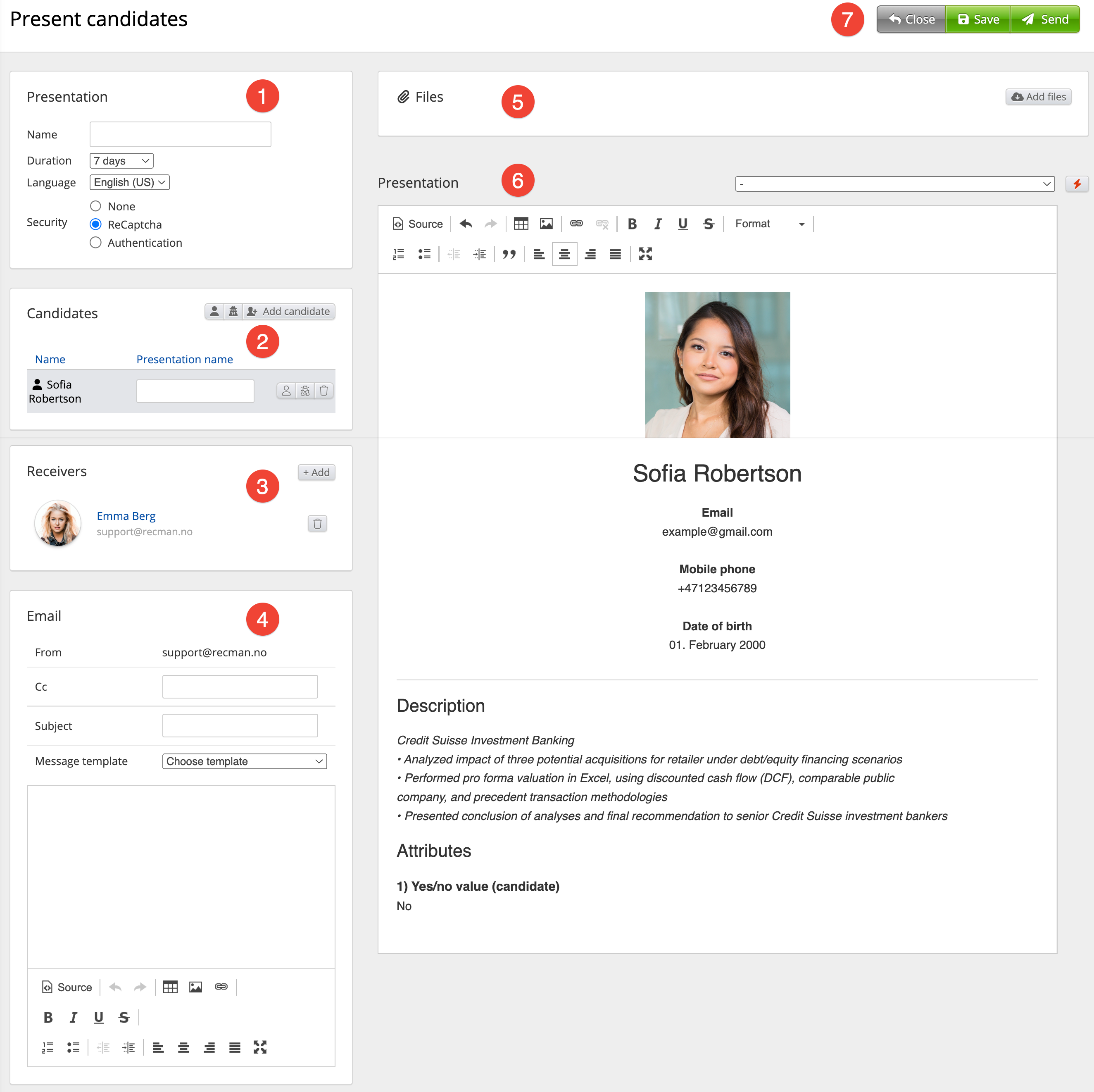Viewport: 1094px width, 1092px height.
Task: Select the None security option
Action: click(x=96, y=206)
